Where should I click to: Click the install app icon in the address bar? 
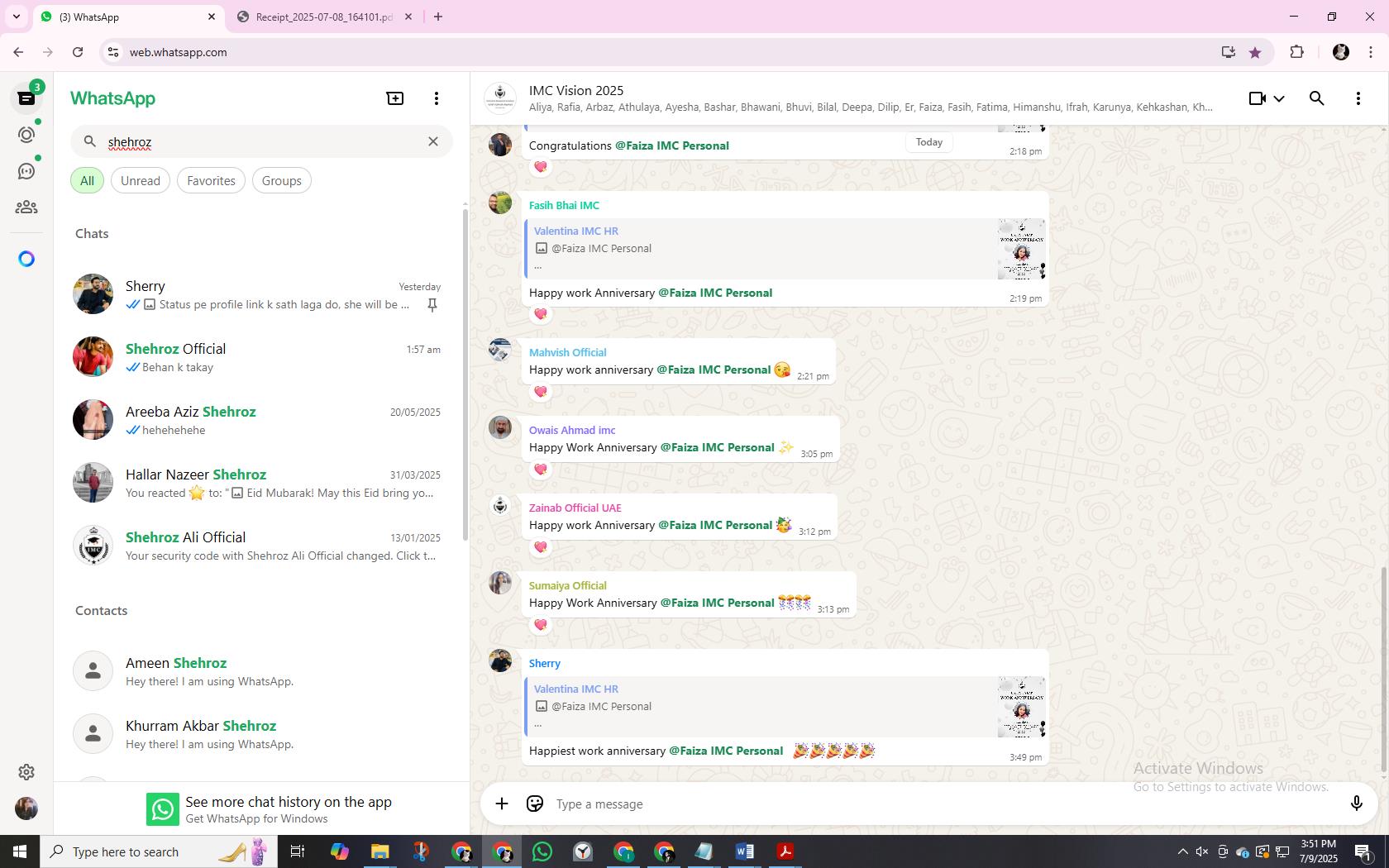pos(1228,52)
